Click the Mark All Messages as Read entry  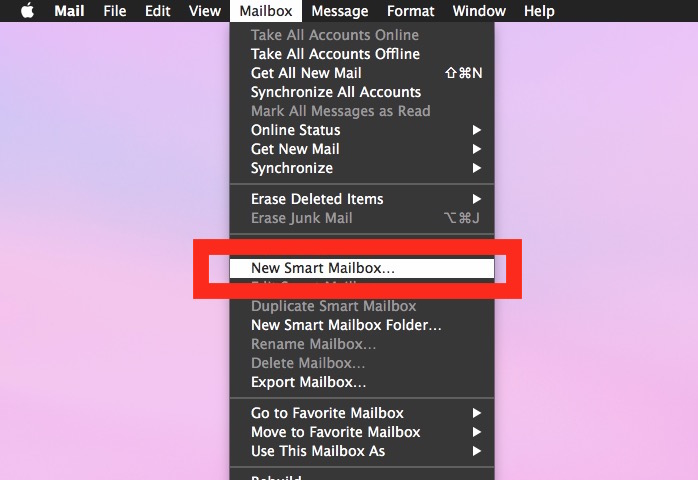pos(362,111)
